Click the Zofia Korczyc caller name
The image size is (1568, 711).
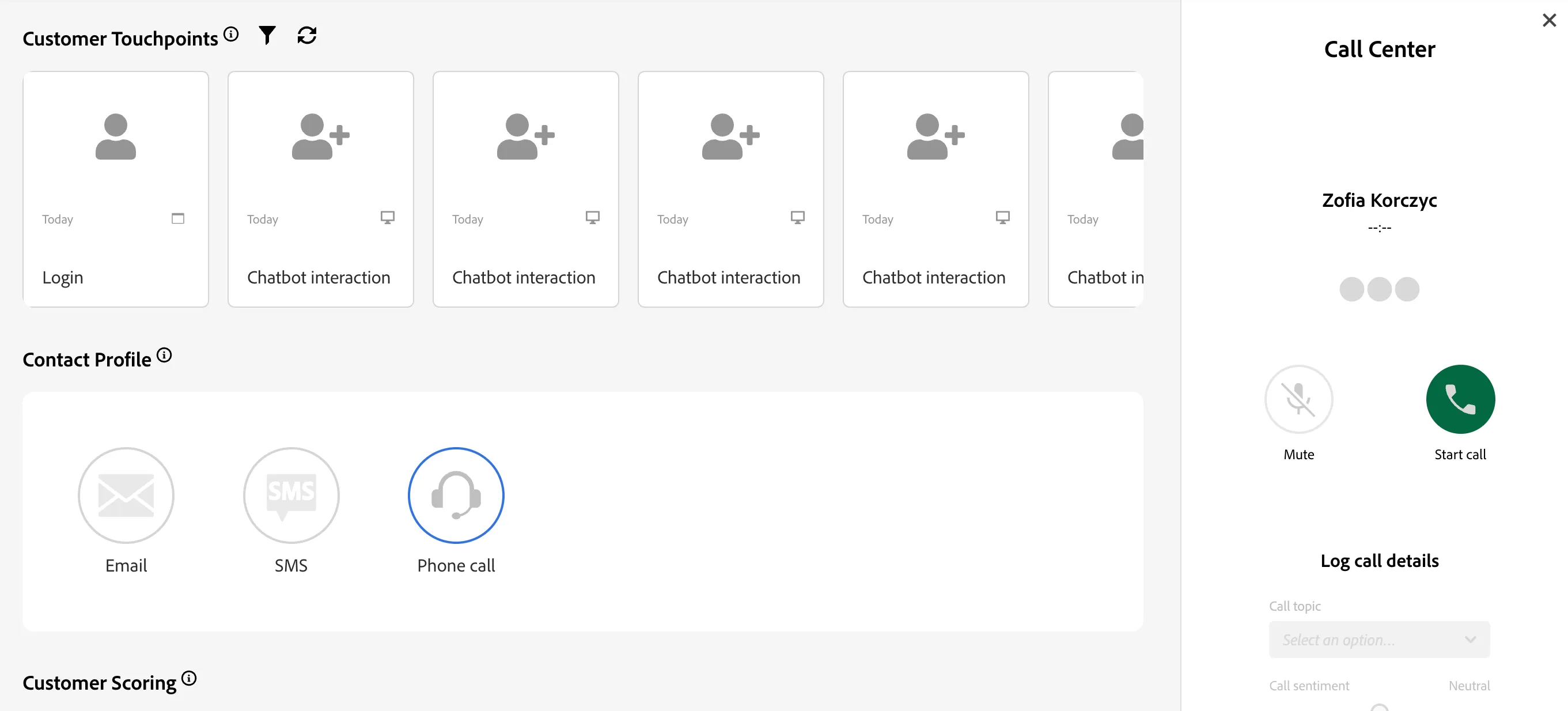tap(1379, 200)
